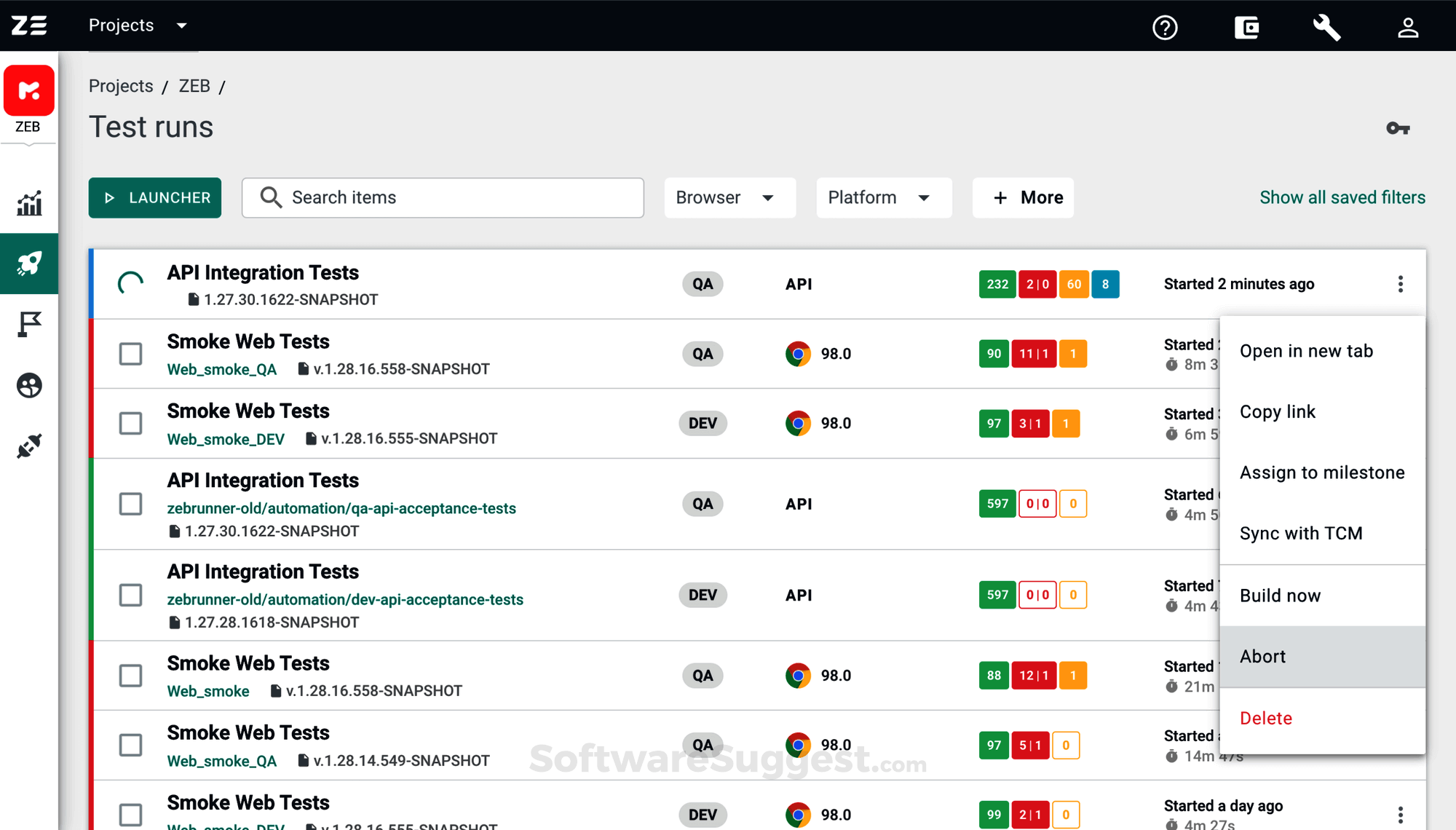1456x830 pixels.
Task: Select Assign to milestone menu item
Action: coord(1322,472)
